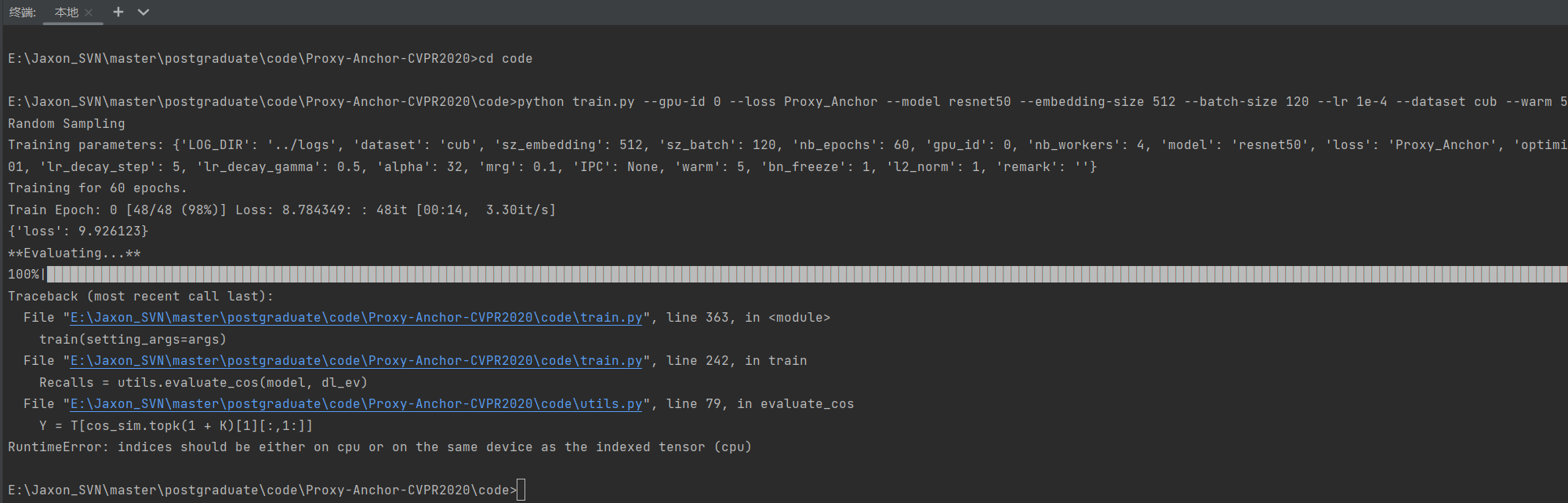Click the cd code command line
Image resolution: width=1568 pixels, height=503 pixels.
click(x=270, y=59)
